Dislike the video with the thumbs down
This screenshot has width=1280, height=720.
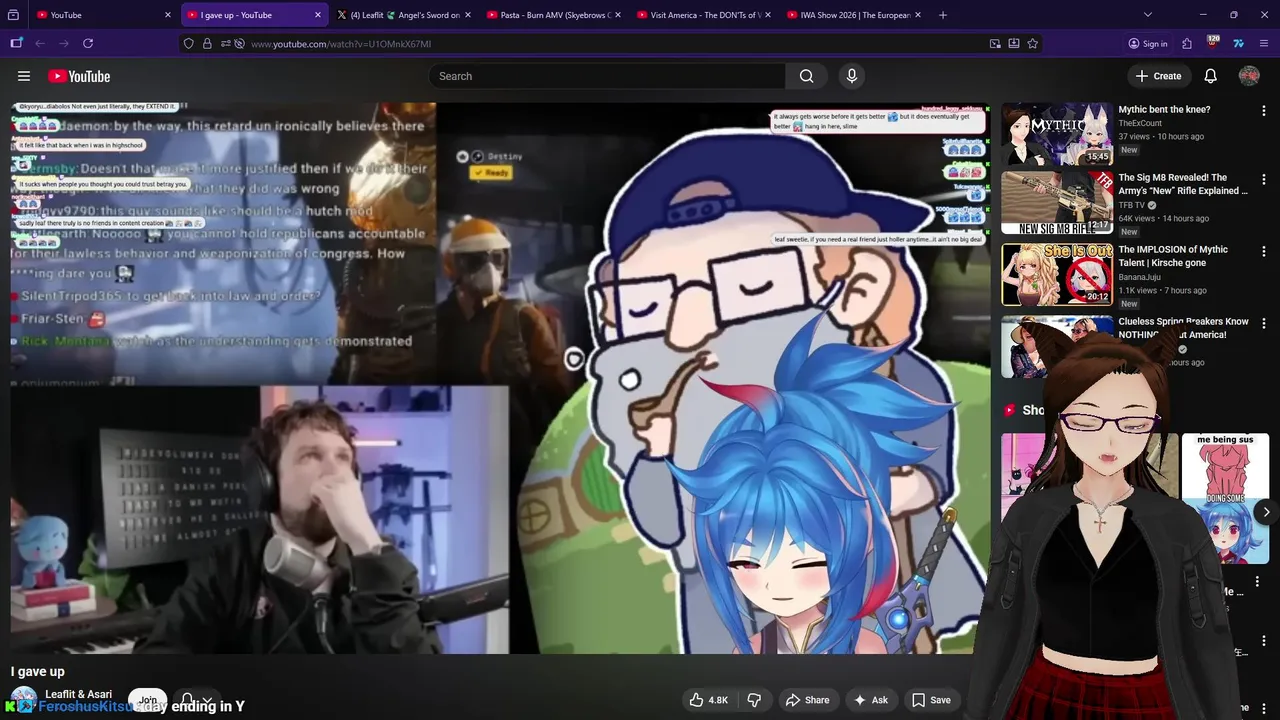coord(755,700)
